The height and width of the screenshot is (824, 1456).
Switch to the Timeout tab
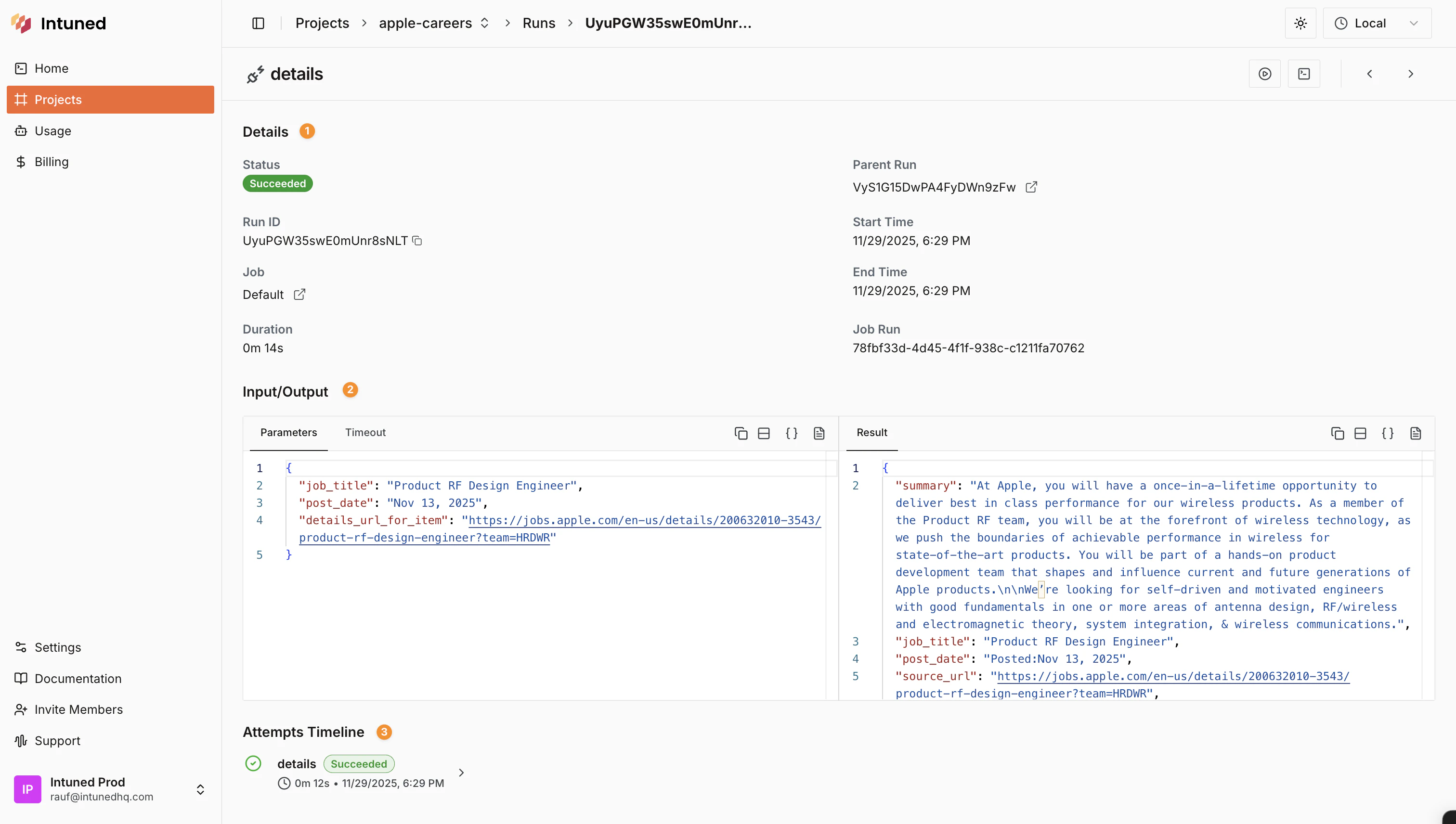[x=365, y=432]
